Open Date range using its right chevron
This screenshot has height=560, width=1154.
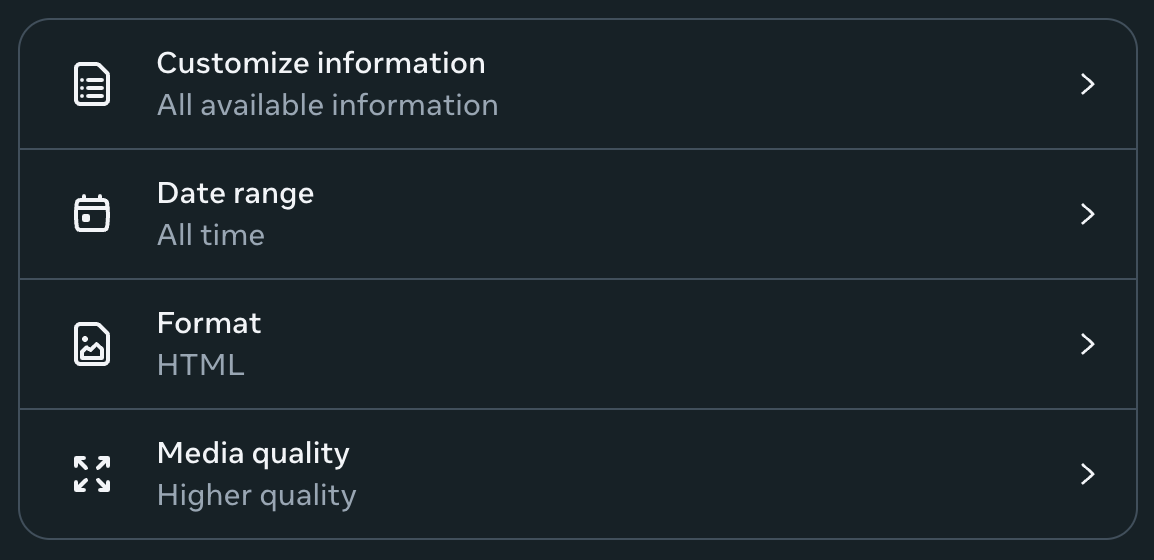click(x=1088, y=214)
